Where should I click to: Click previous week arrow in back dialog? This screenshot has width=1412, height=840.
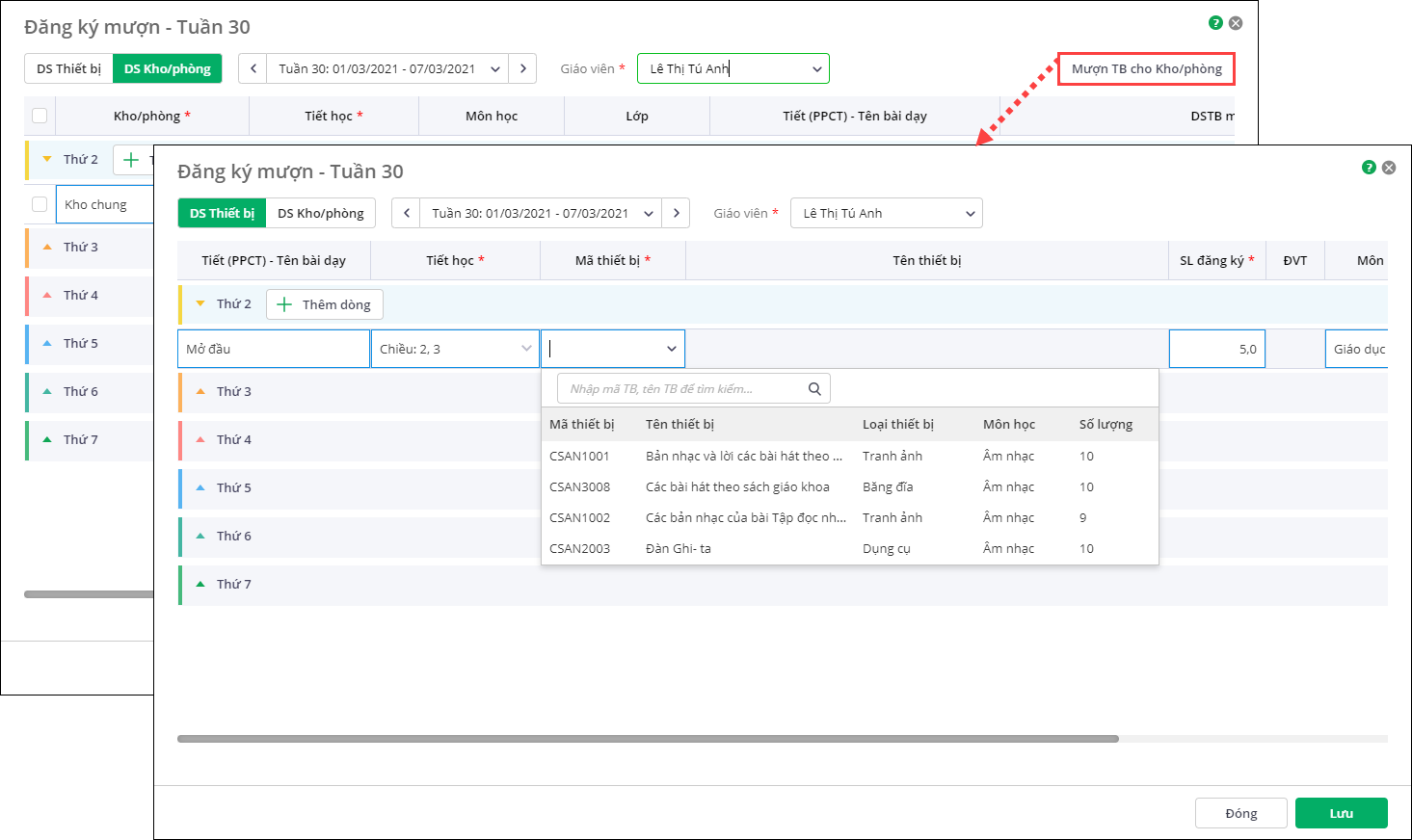click(x=253, y=68)
